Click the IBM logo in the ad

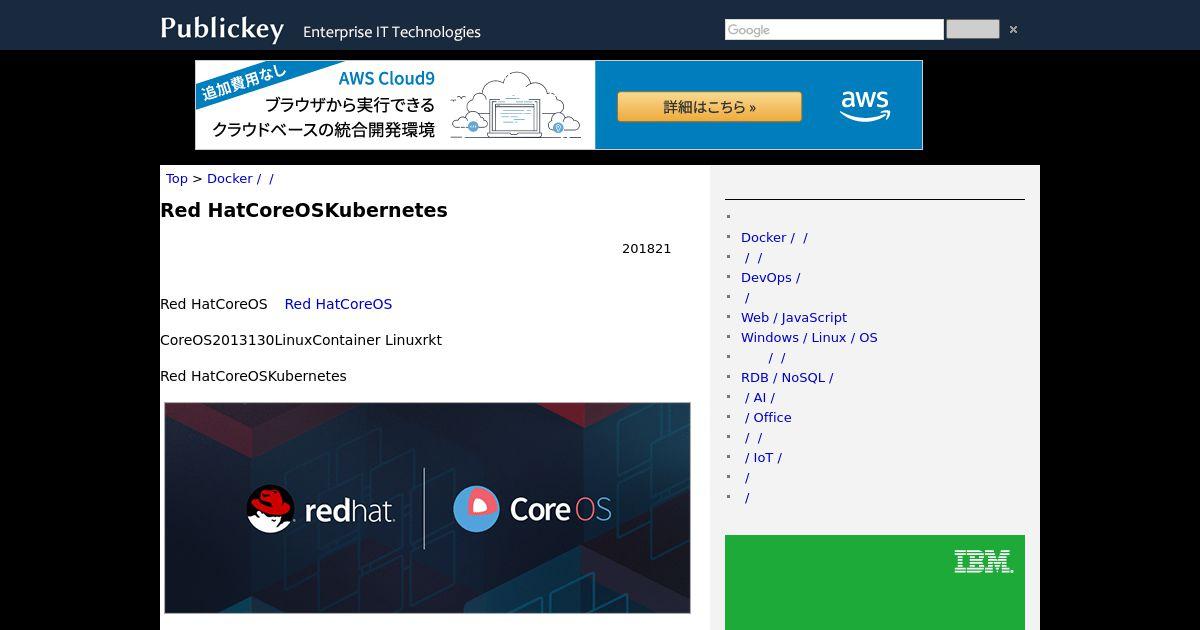[x=984, y=562]
